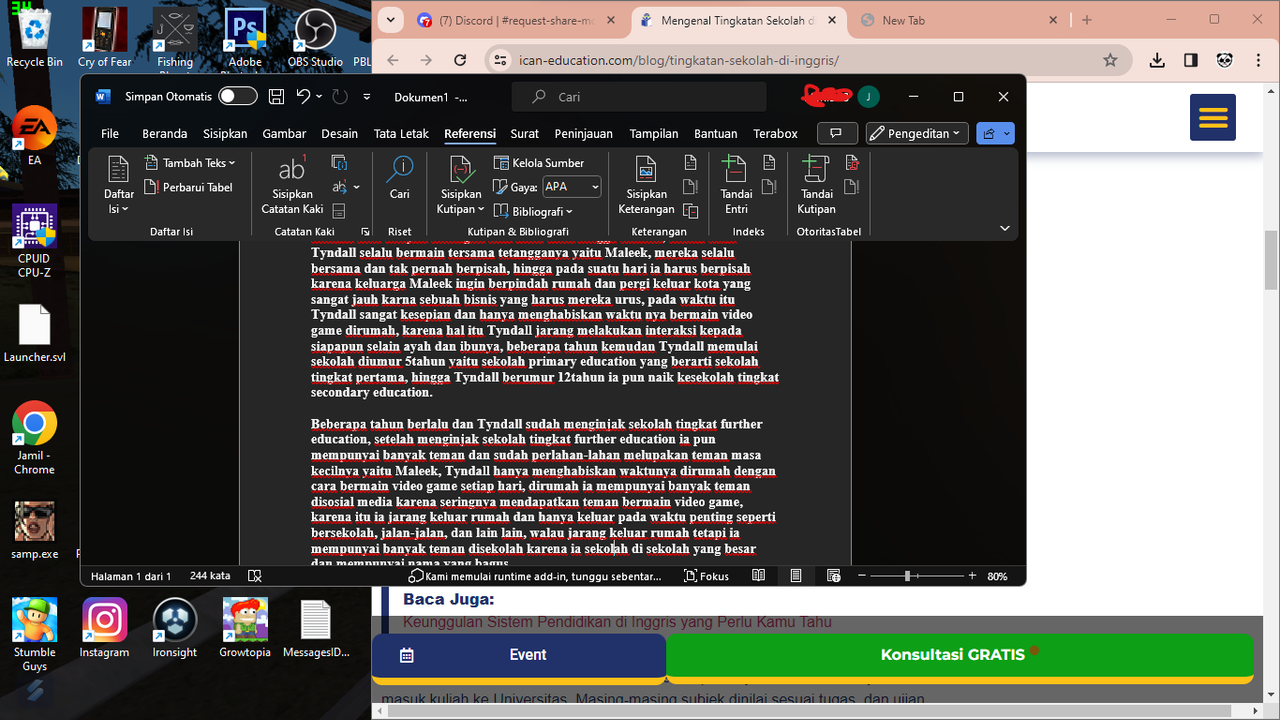Open the Customize Quick Access Toolbar arrow
Screen dimensions: 1280x720
click(x=367, y=97)
